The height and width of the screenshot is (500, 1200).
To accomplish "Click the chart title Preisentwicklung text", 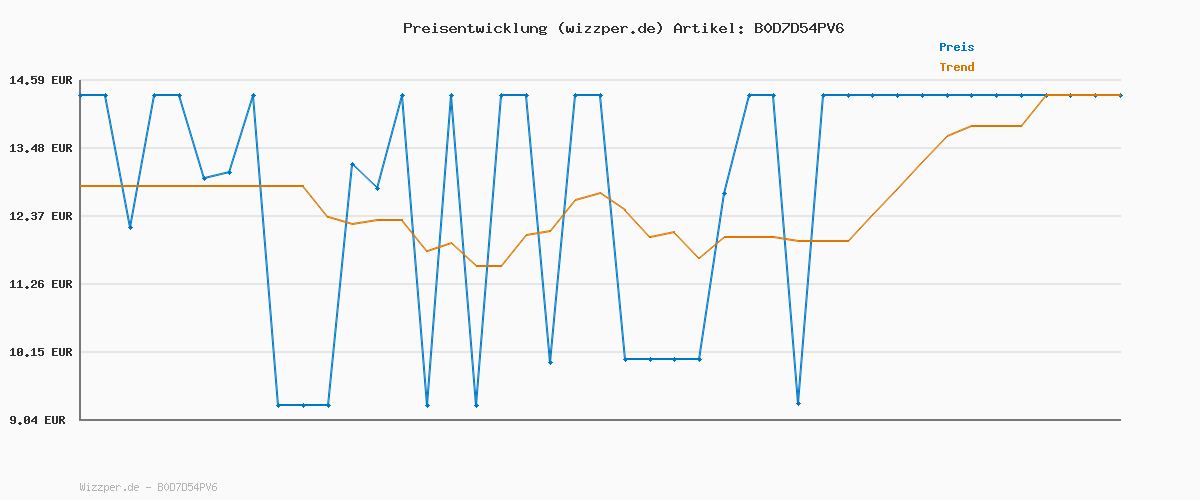I will [x=475, y=28].
